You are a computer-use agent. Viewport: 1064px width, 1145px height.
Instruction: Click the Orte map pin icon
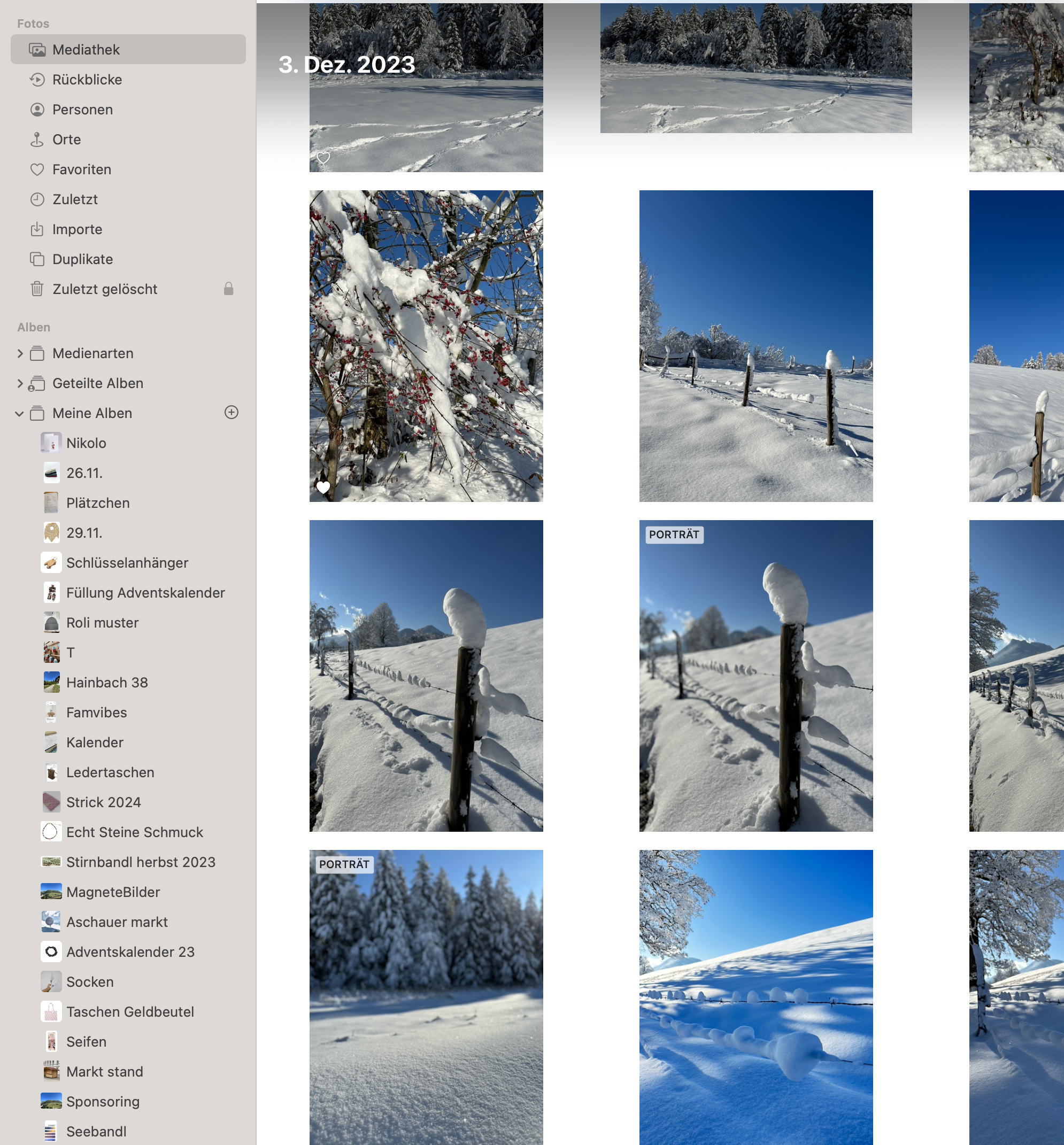(x=37, y=140)
